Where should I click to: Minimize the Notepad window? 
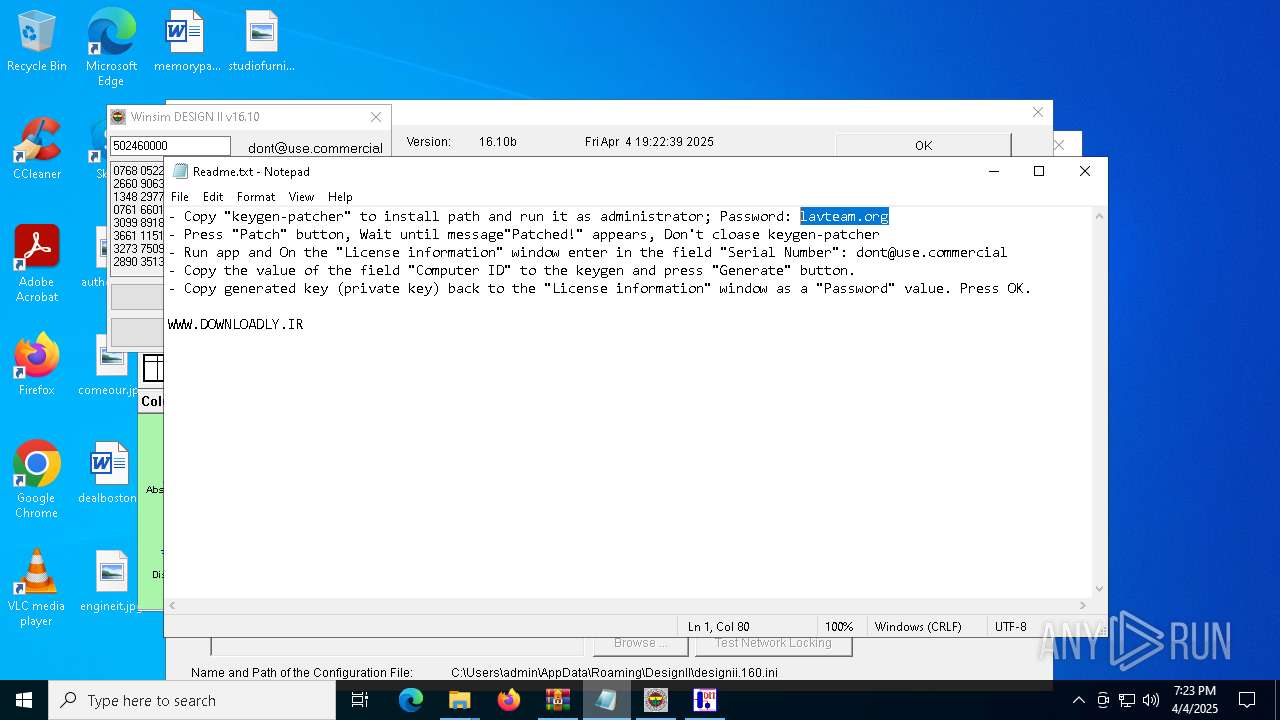994,171
